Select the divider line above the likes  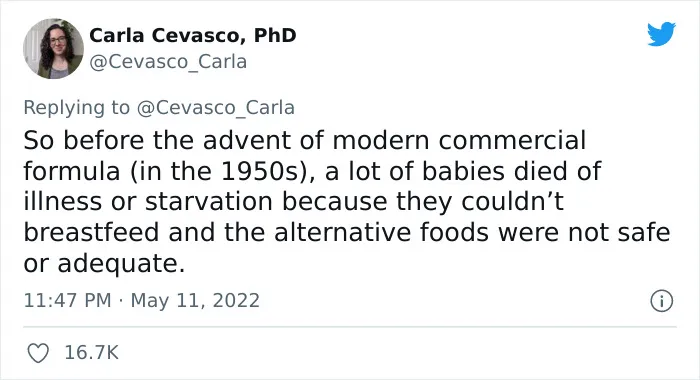350,327
